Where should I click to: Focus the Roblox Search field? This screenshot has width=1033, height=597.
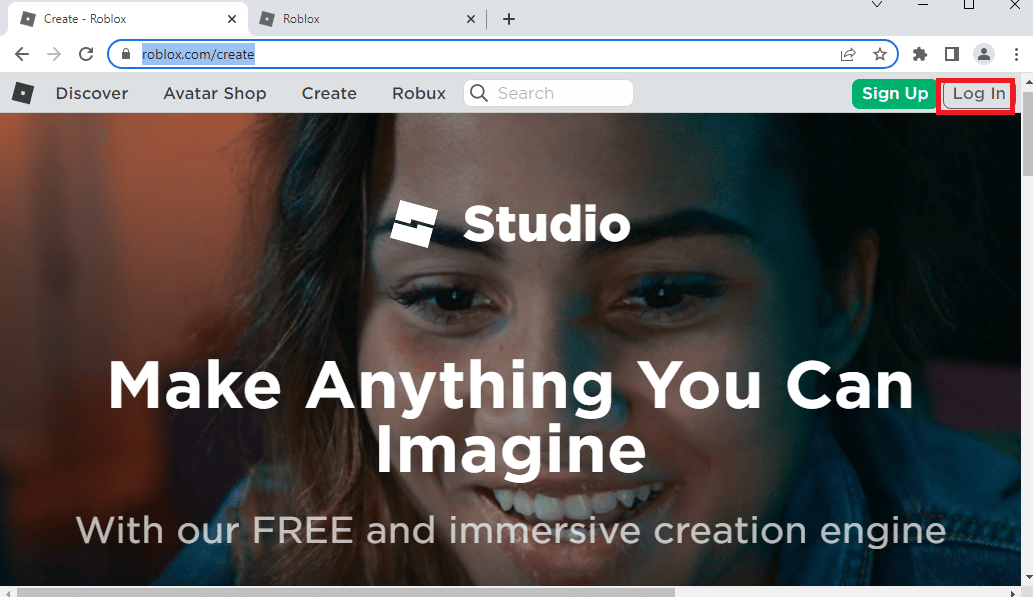click(548, 93)
